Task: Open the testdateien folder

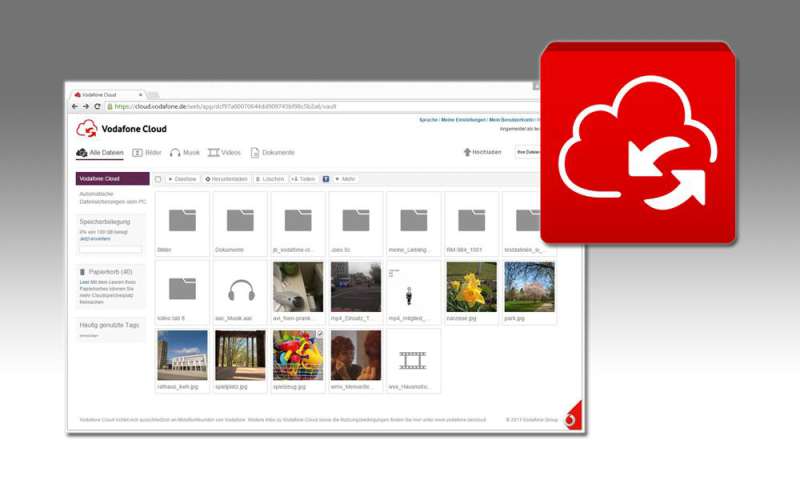Action: pyautogui.click(x=521, y=223)
